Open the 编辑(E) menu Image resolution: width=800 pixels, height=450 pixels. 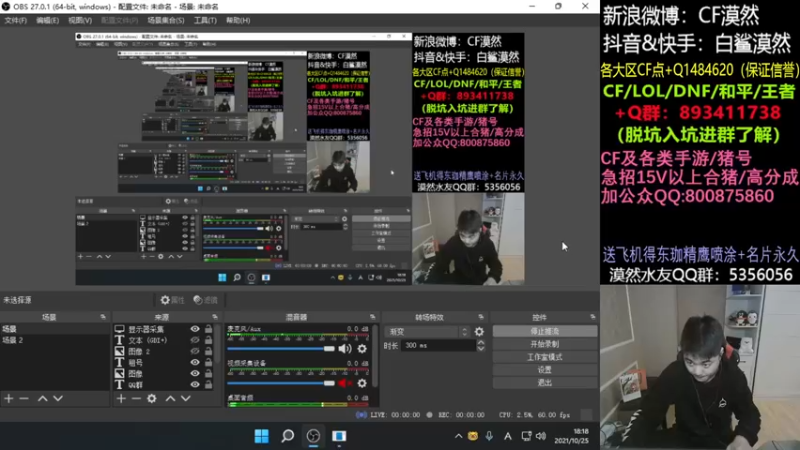[x=47, y=20]
